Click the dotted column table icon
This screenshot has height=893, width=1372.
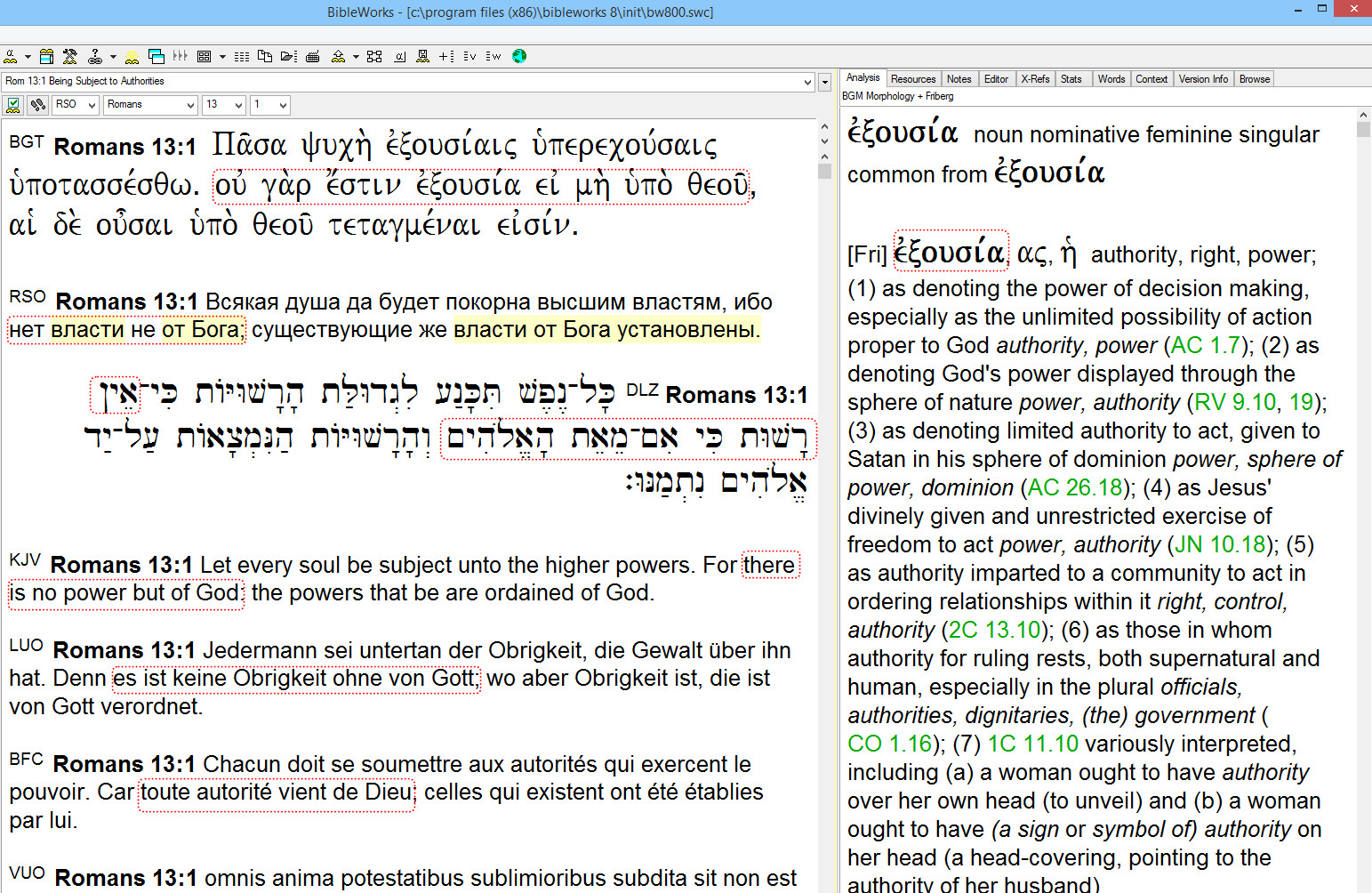click(x=242, y=56)
